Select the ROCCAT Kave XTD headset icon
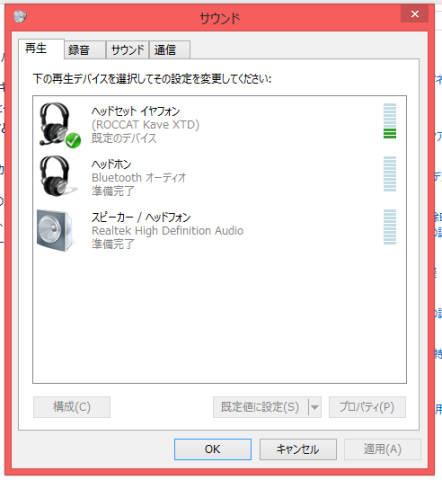 (56, 124)
